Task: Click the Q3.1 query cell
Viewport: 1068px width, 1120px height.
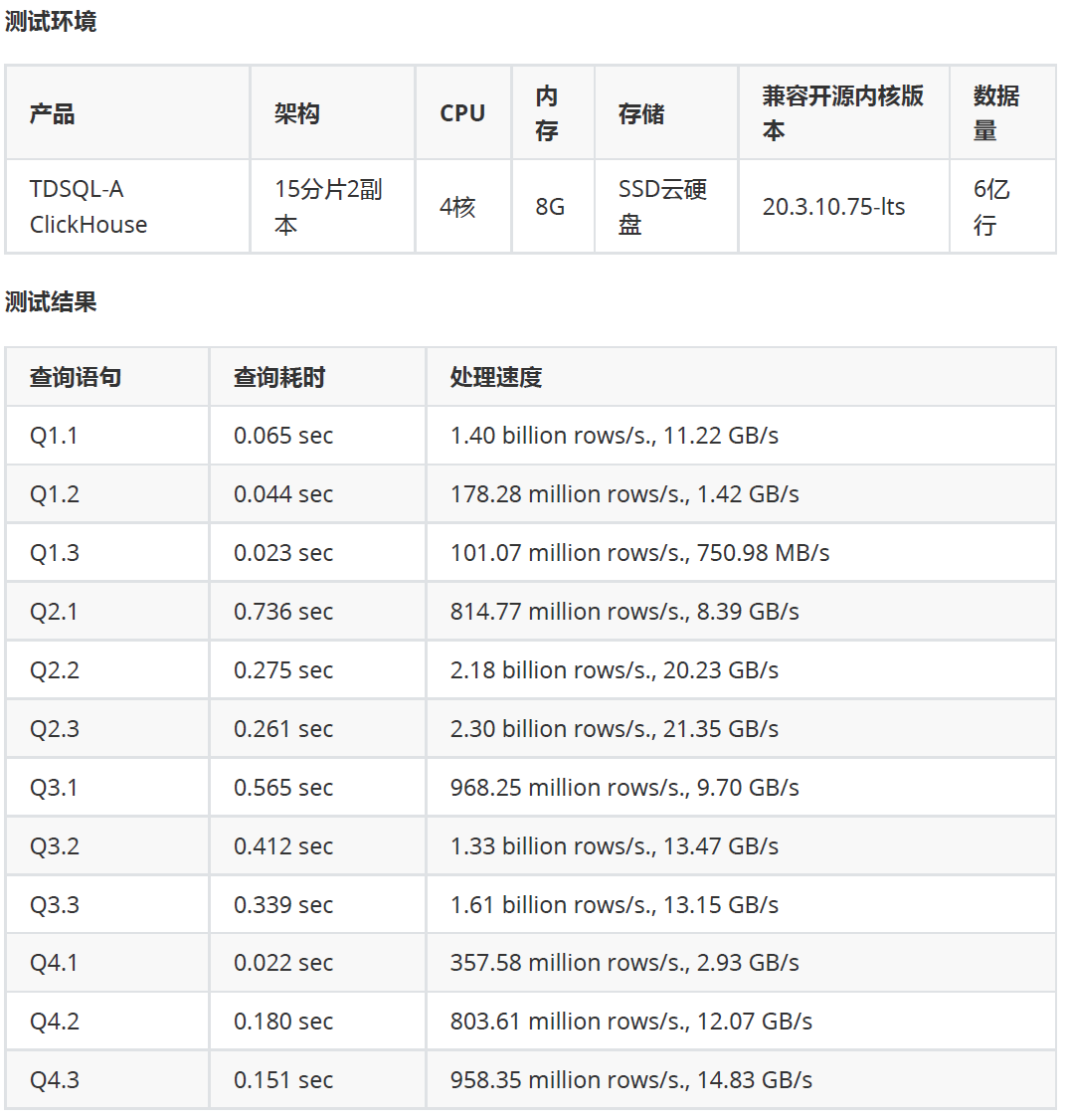Action: (x=107, y=787)
